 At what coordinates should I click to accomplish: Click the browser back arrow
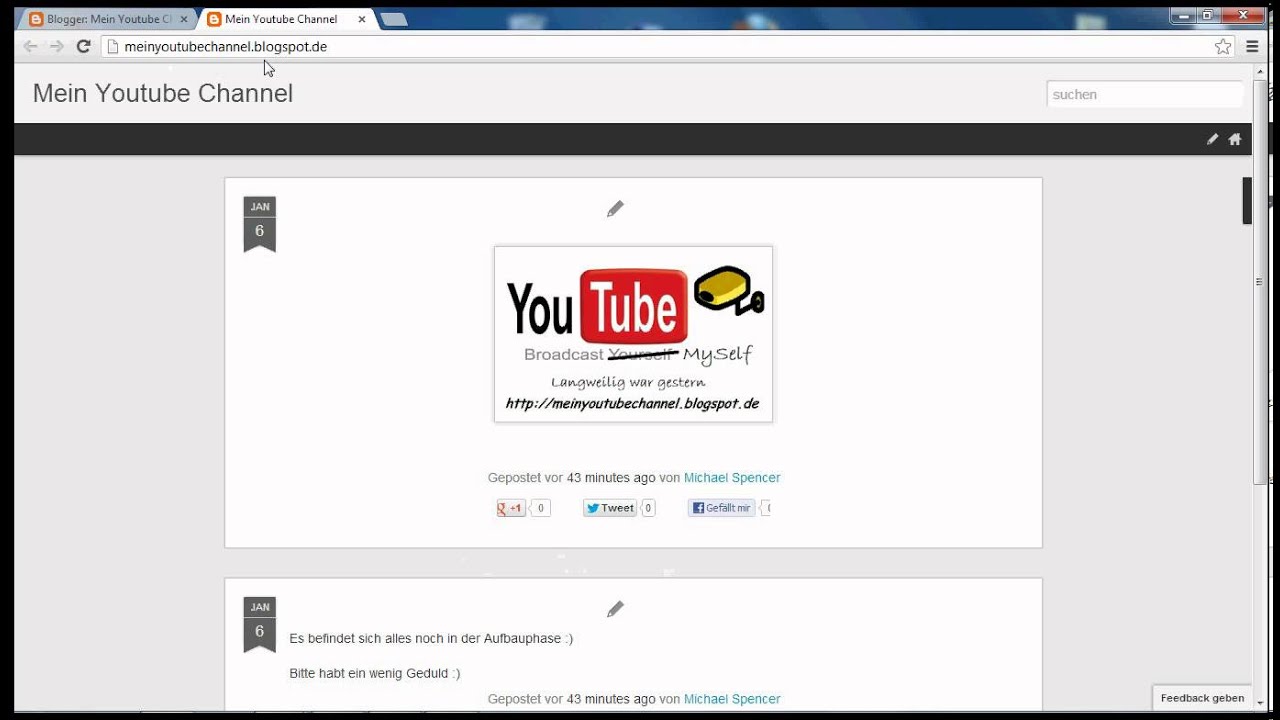[x=30, y=46]
